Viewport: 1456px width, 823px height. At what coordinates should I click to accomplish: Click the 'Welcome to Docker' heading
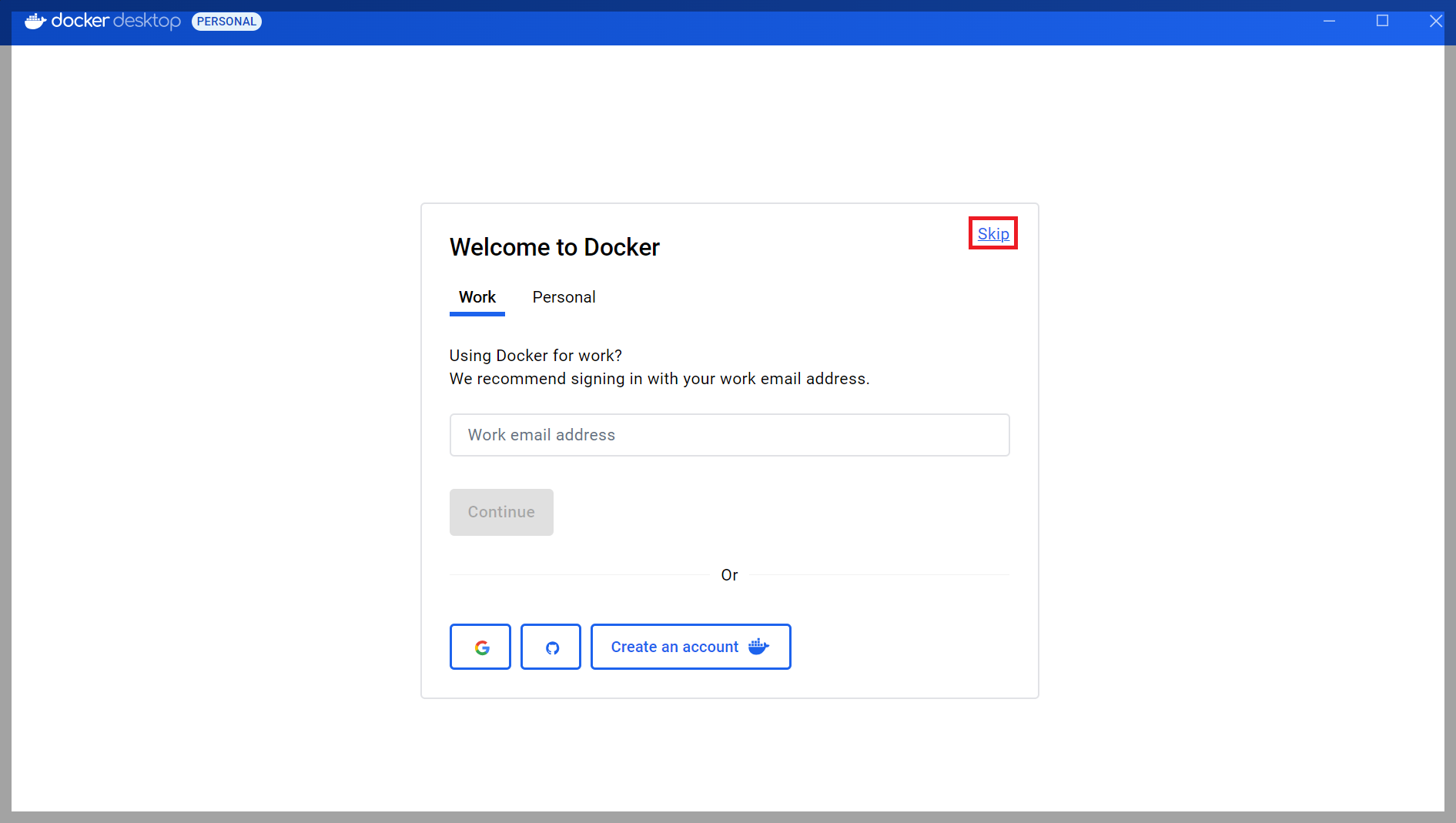pos(554,247)
